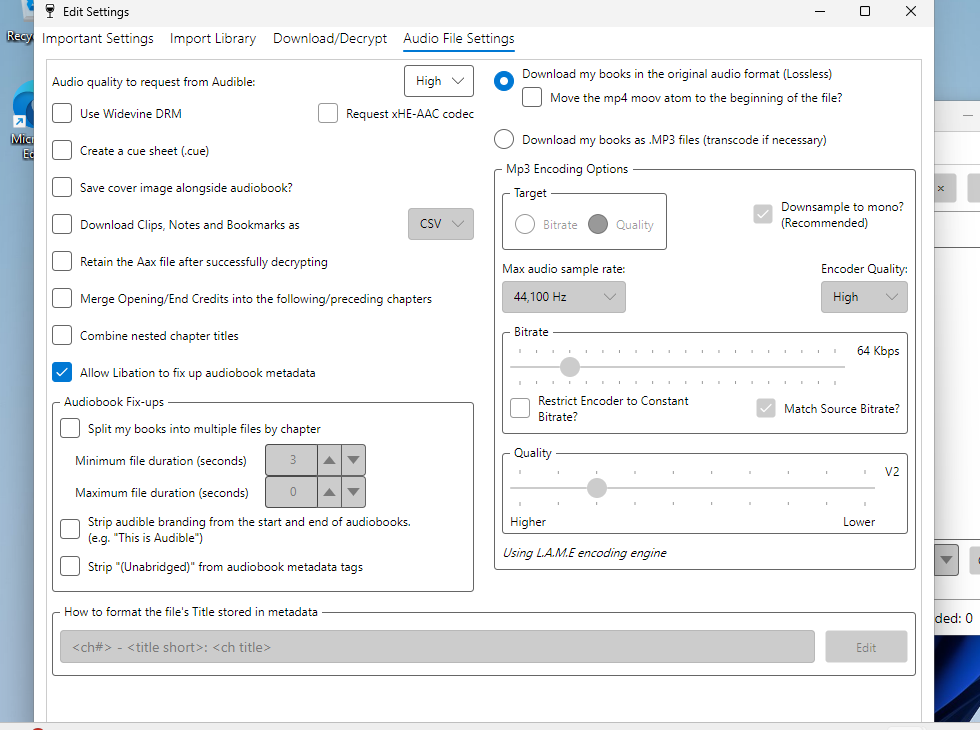Check Strip audible branding from audiobooks
The height and width of the screenshot is (730, 980).
[70, 529]
